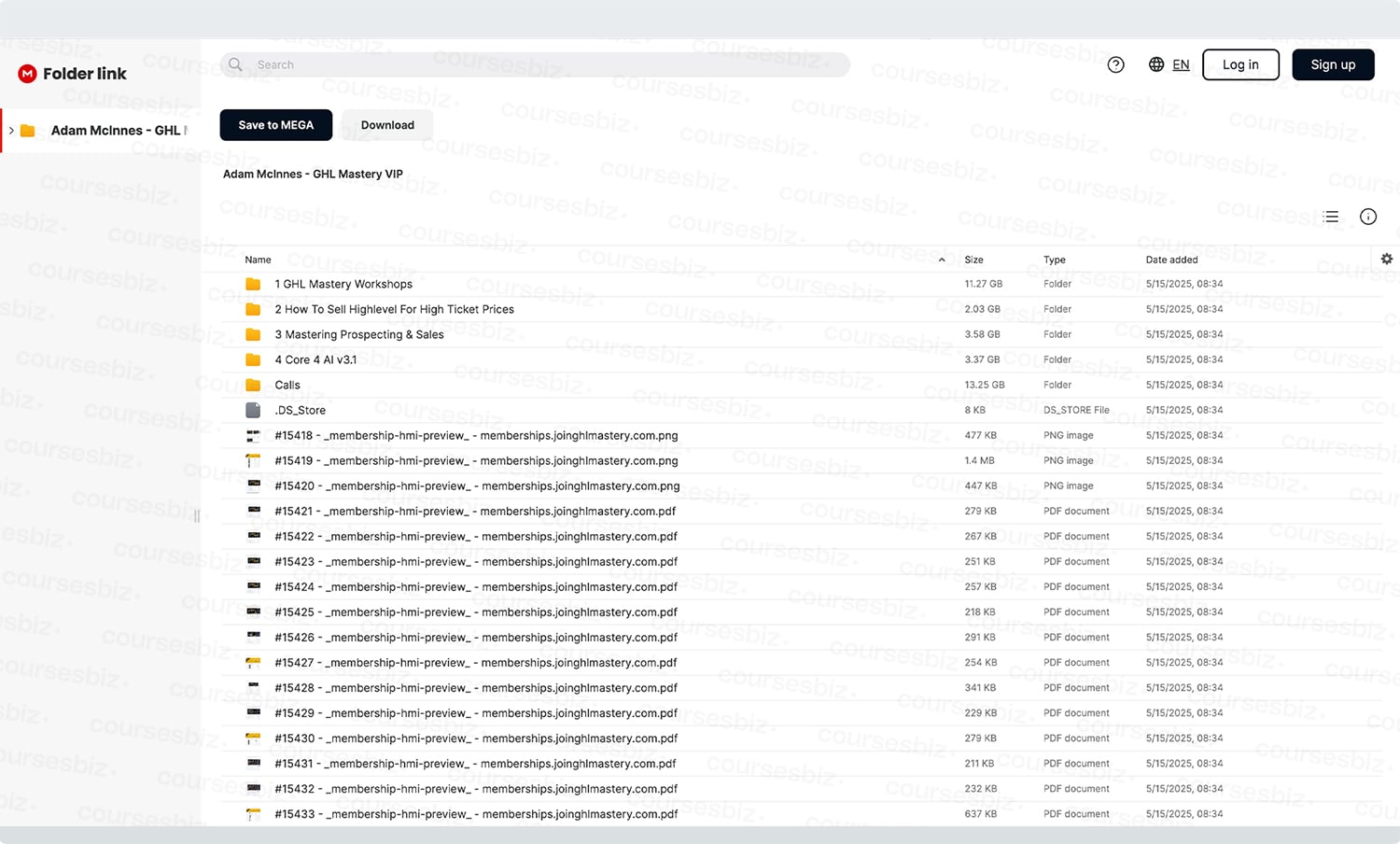1400x844 pixels.
Task: Open the help question mark icon
Action: [1115, 64]
